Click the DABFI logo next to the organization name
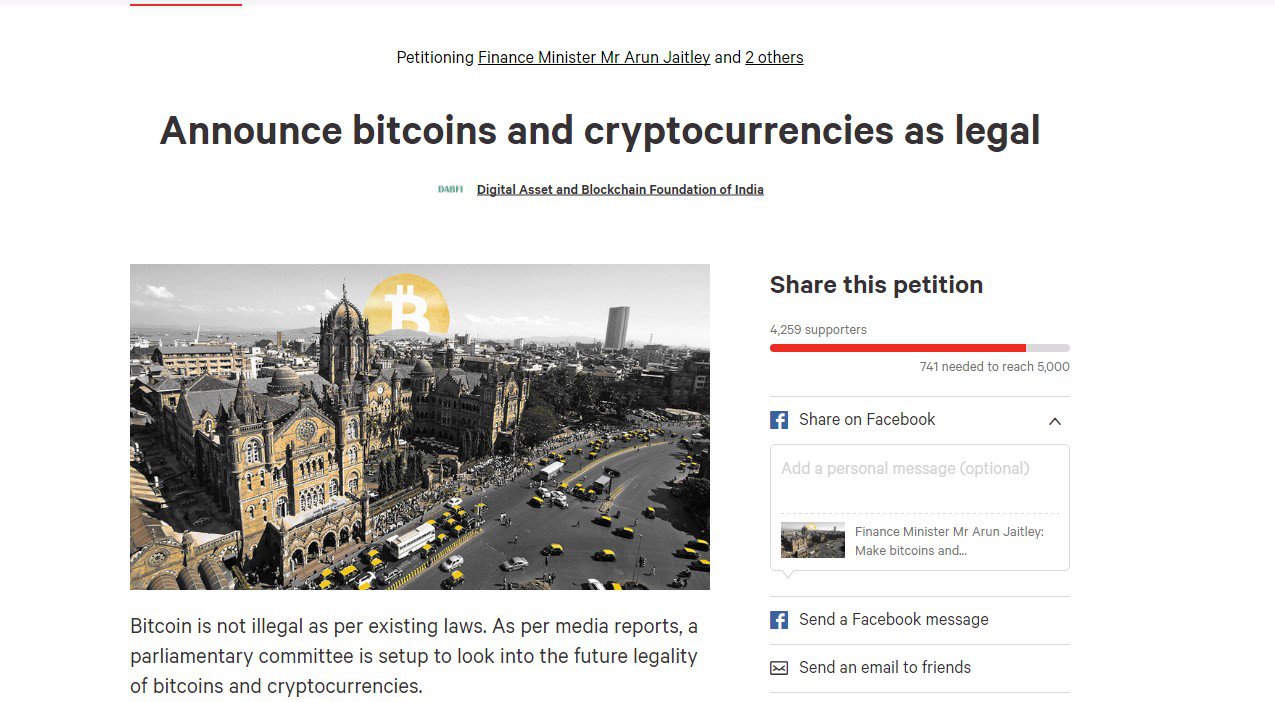This screenshot has width=1275, height=702. pos(450,189)
